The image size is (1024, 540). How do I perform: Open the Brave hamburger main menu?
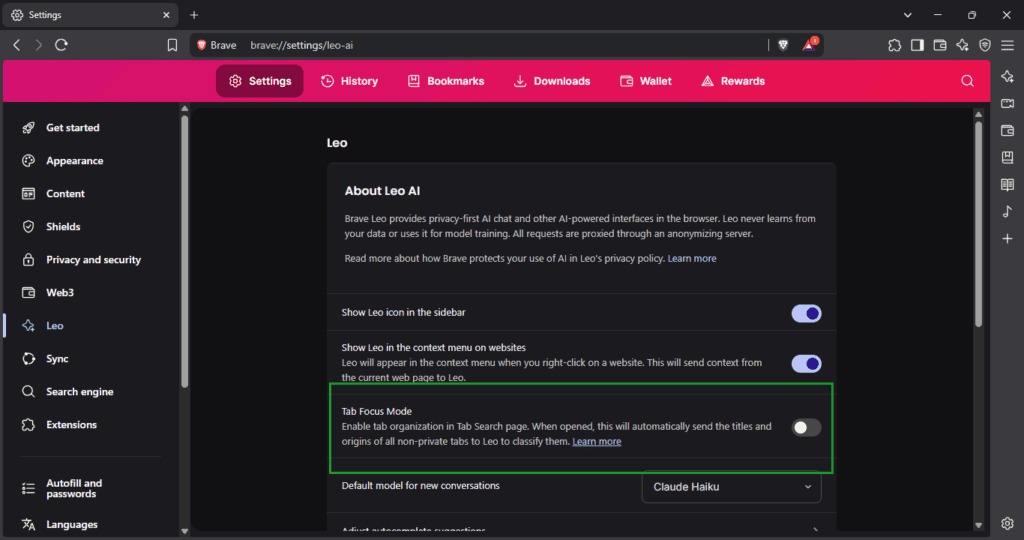1007,45
